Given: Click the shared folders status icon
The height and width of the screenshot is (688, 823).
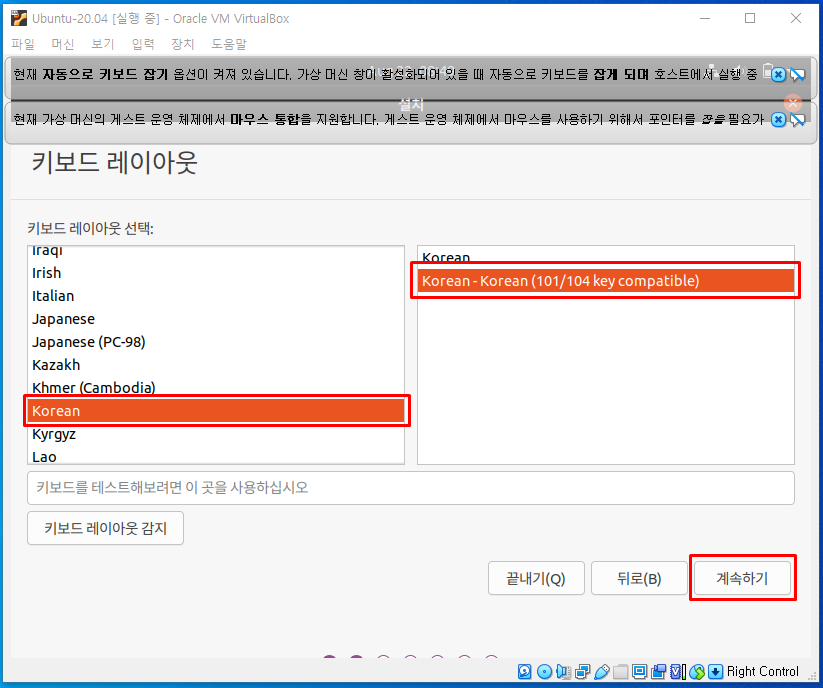Looking at the screenshot, I should [x=621, y=671].
